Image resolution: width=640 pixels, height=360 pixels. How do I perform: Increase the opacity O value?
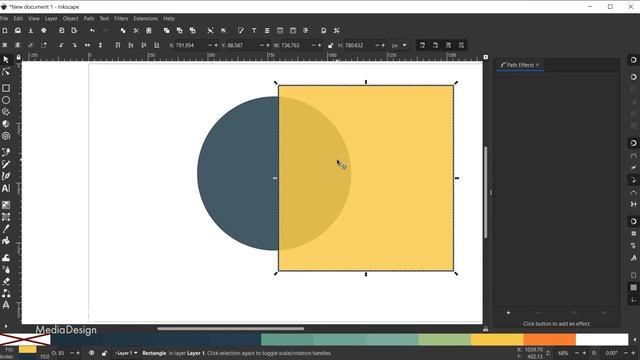tap(78, 353)
